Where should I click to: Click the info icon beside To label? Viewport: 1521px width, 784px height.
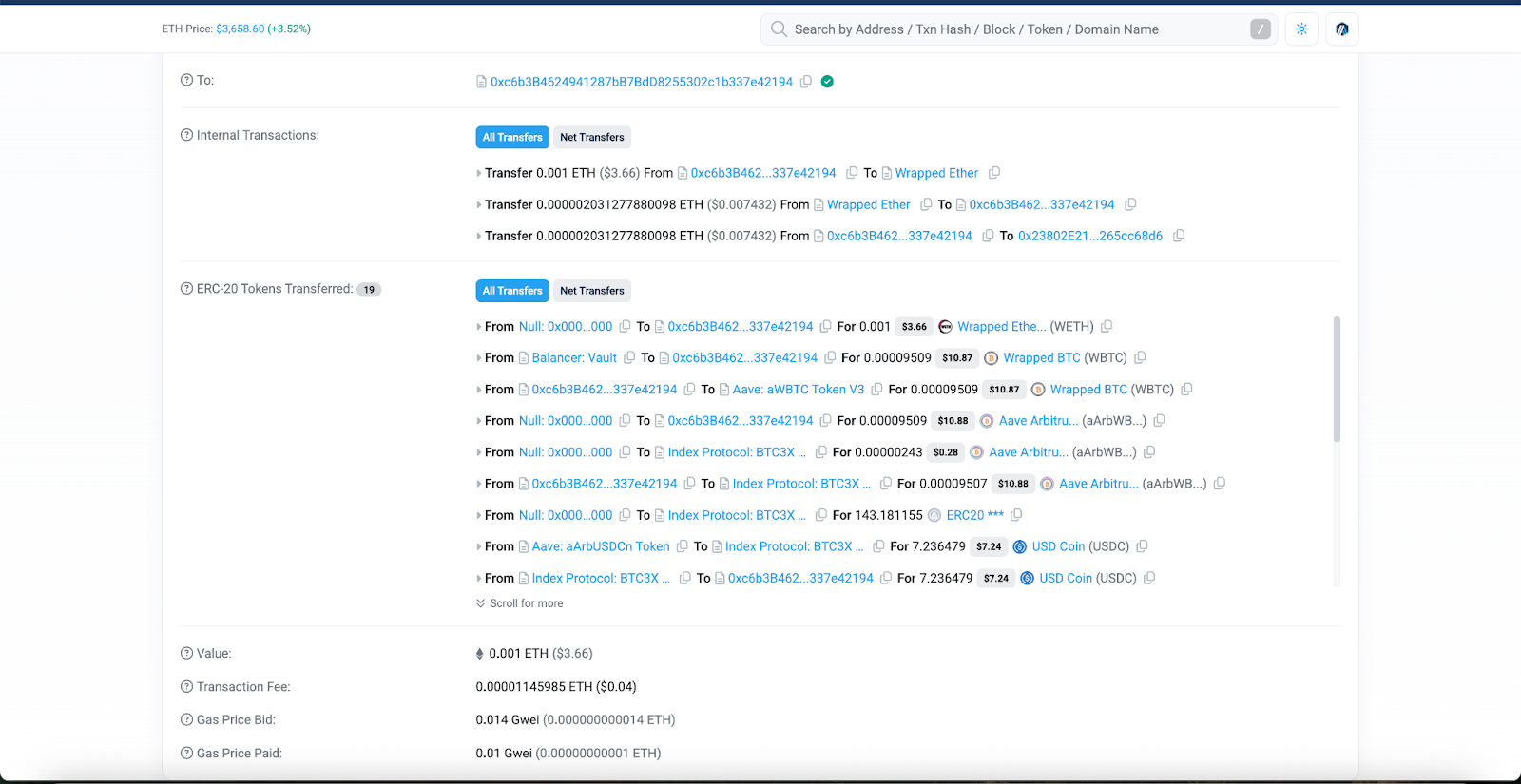pos(186,80)
